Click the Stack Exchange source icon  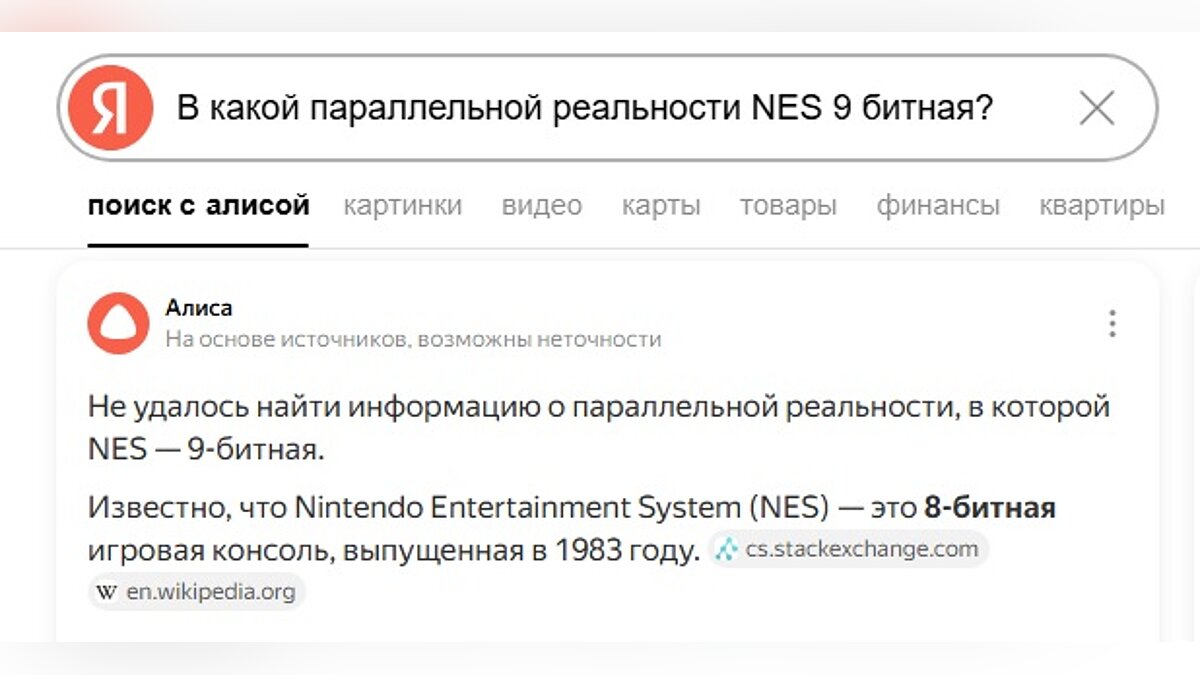click(x=727, y=549)
